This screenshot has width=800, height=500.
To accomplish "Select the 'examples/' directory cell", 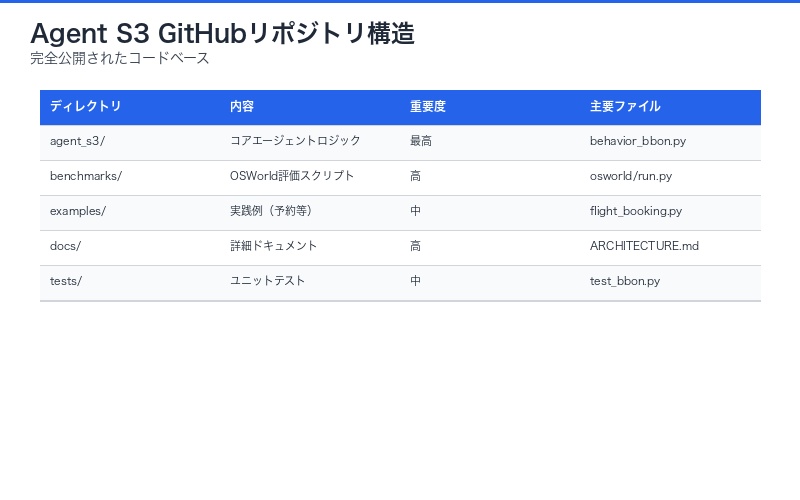I will (78, 211).
